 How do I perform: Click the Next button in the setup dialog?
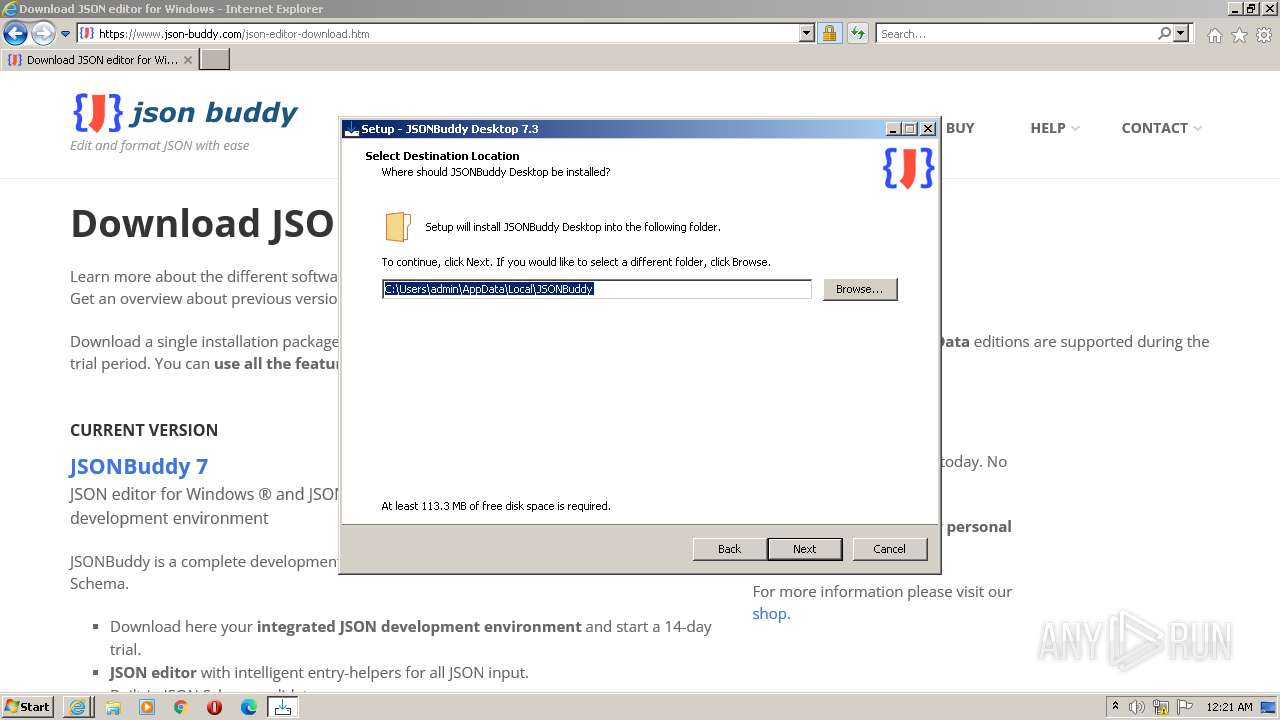804,549
